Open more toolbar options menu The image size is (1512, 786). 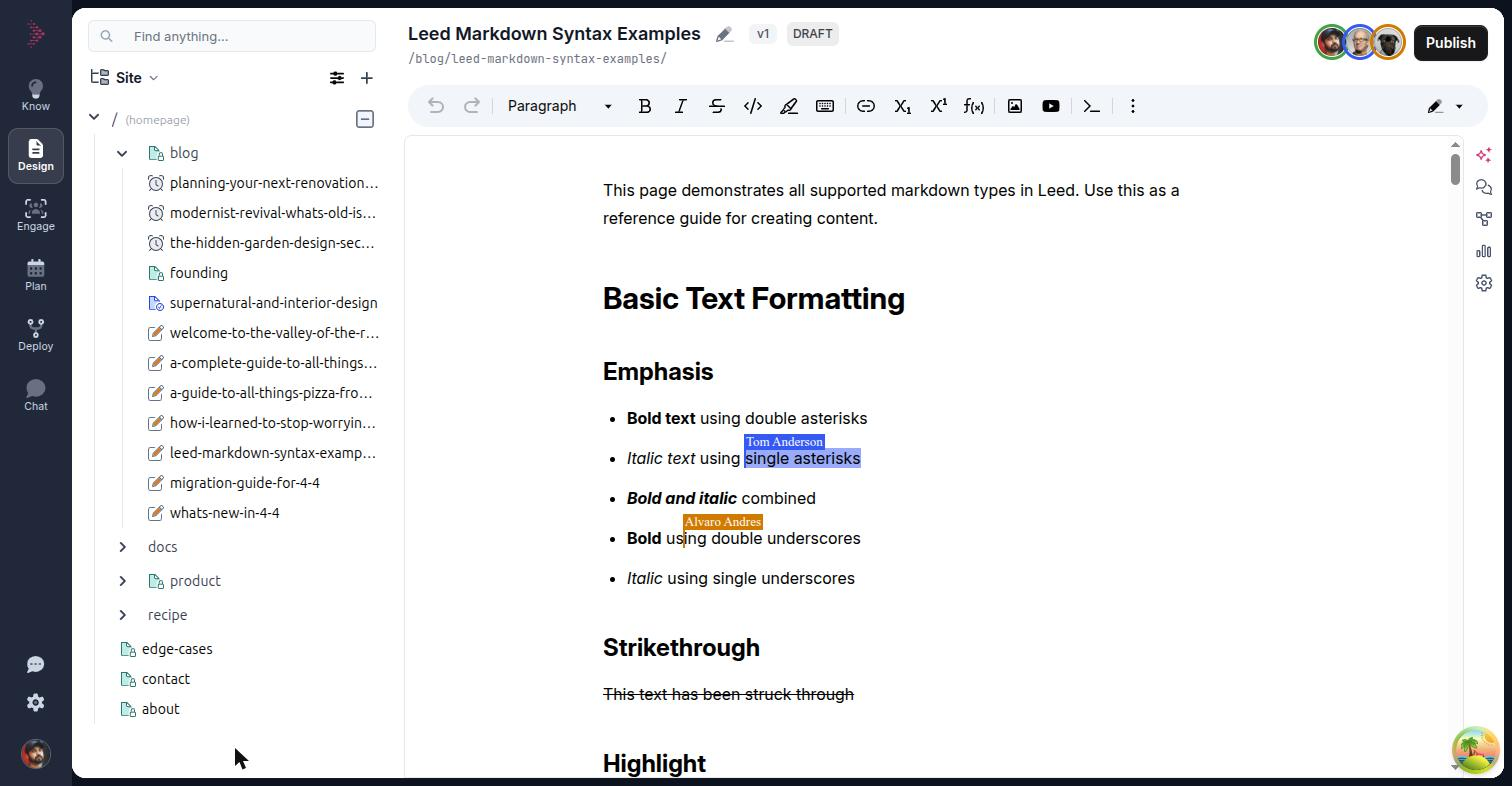tap(1133, 106)
